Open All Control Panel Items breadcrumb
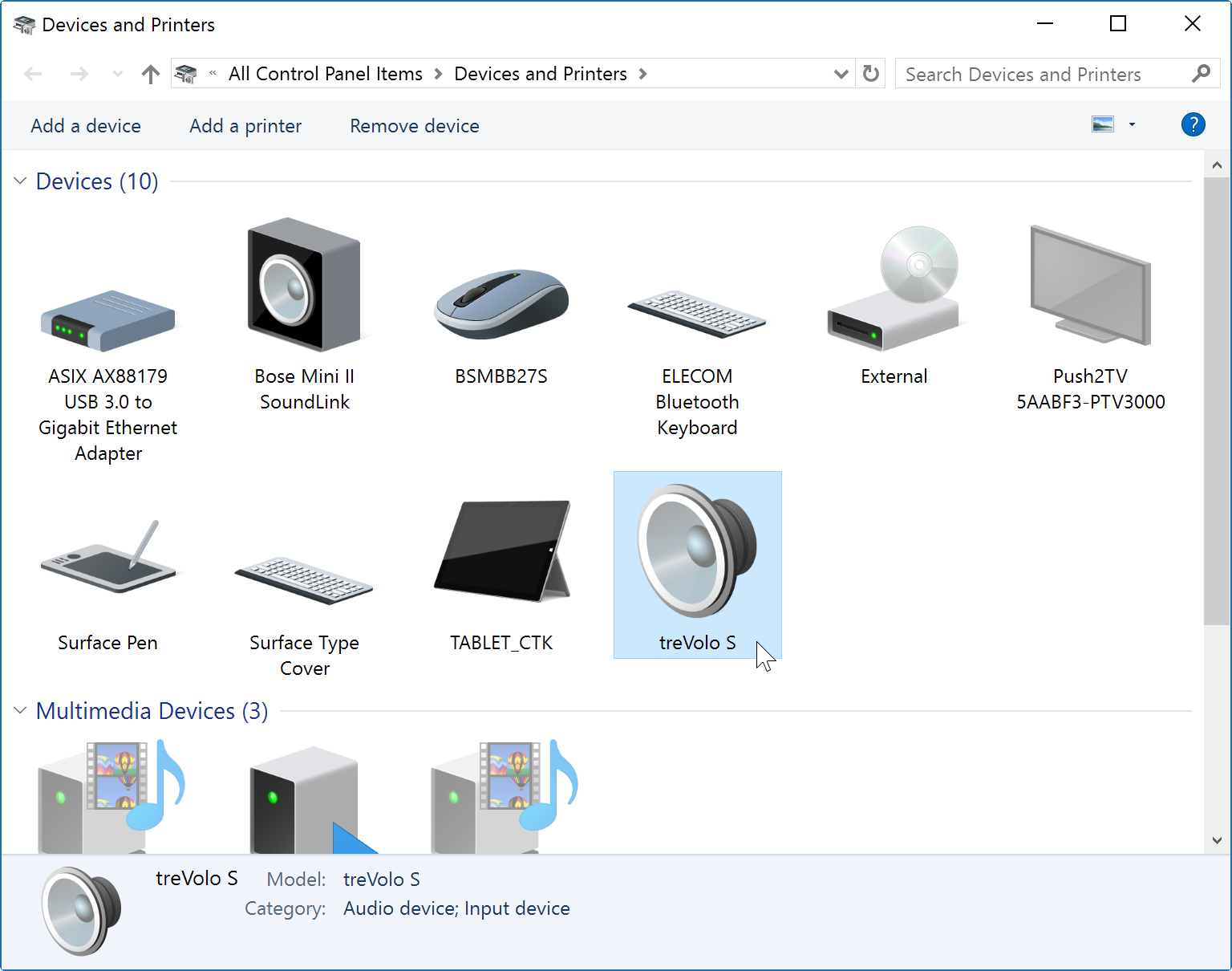This screenshot has height=971, width=1232. pos(326,74)
